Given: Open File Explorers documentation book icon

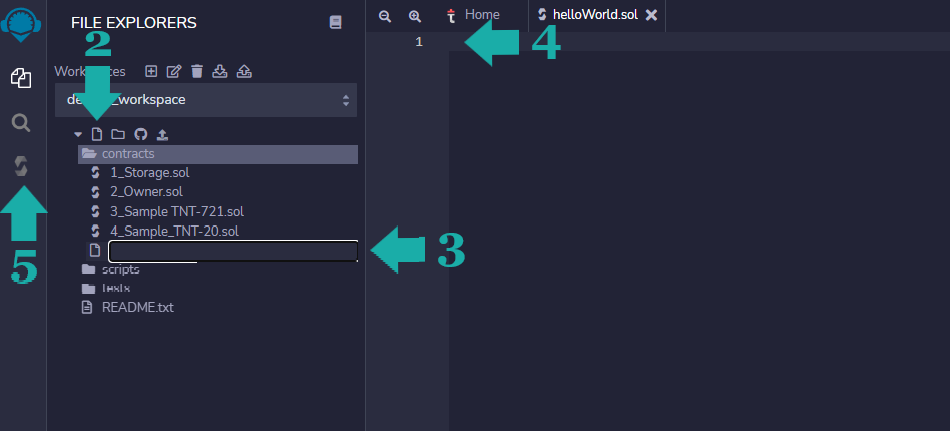Looking at the screenshot, I should (335, 22).
